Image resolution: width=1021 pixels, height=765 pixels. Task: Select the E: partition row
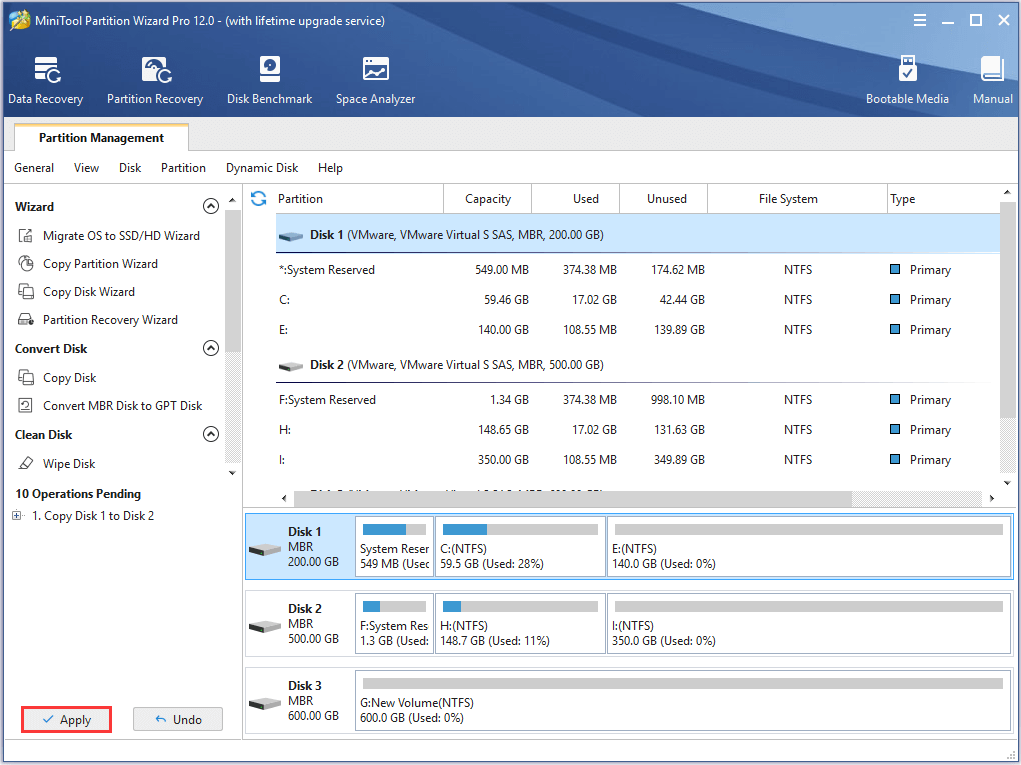click(x=638, y=329)
